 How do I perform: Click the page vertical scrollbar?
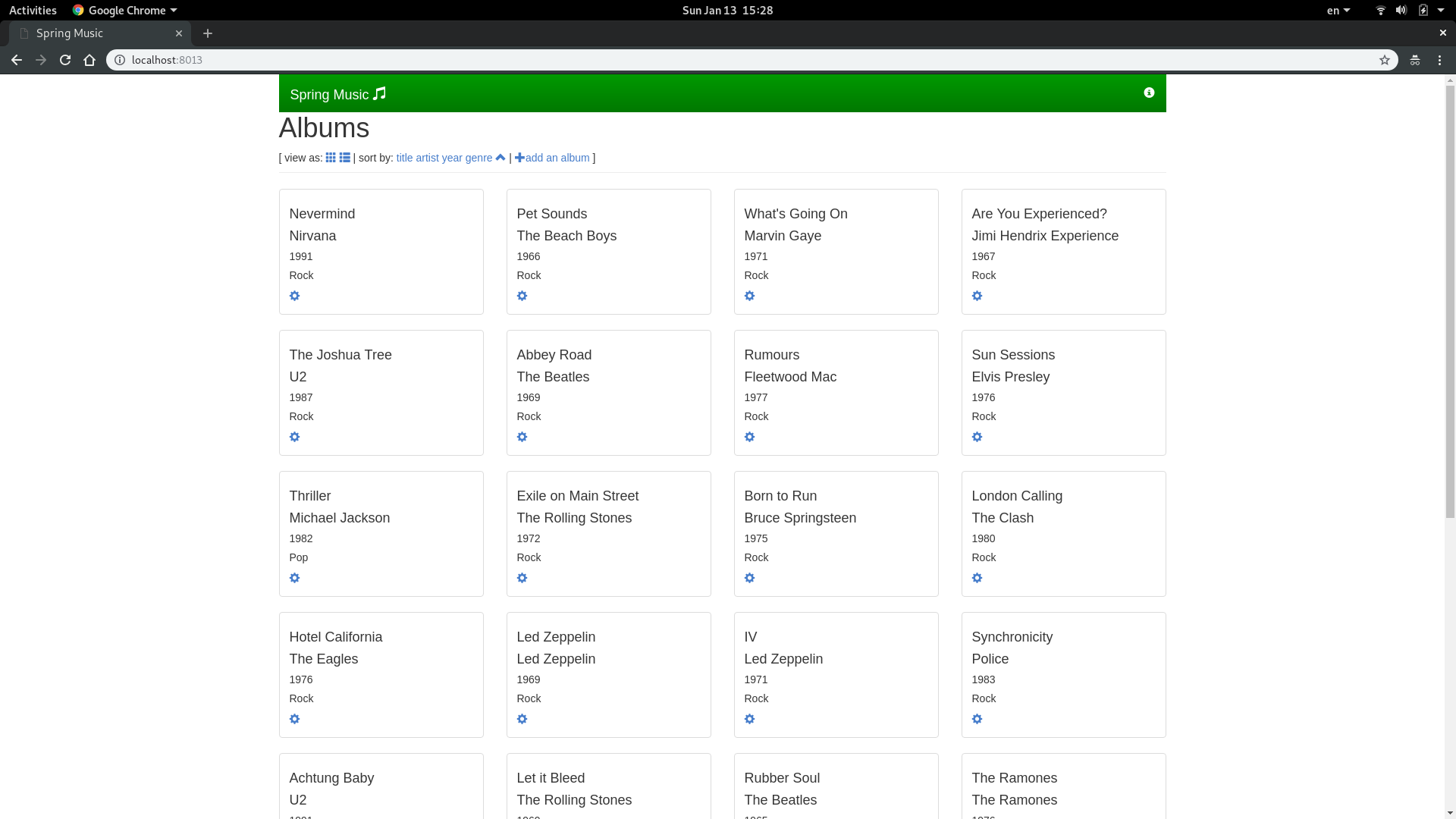1450,303
